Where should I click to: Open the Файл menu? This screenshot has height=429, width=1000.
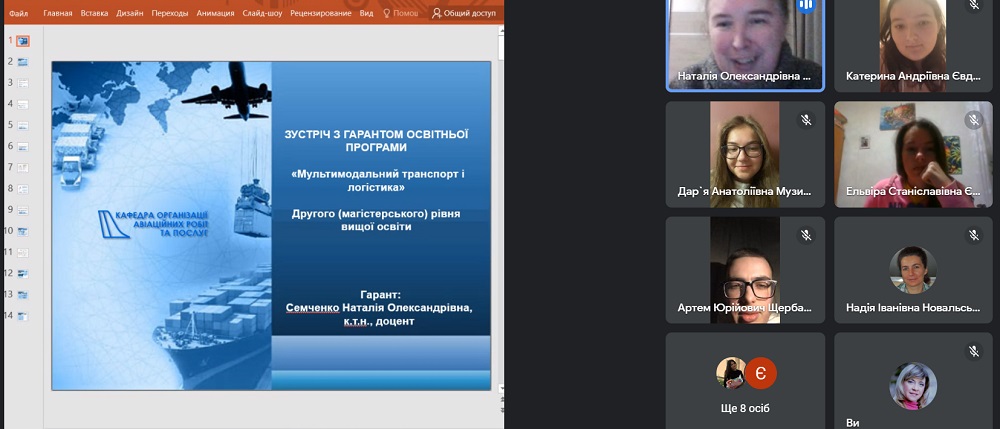coord(18,14)
